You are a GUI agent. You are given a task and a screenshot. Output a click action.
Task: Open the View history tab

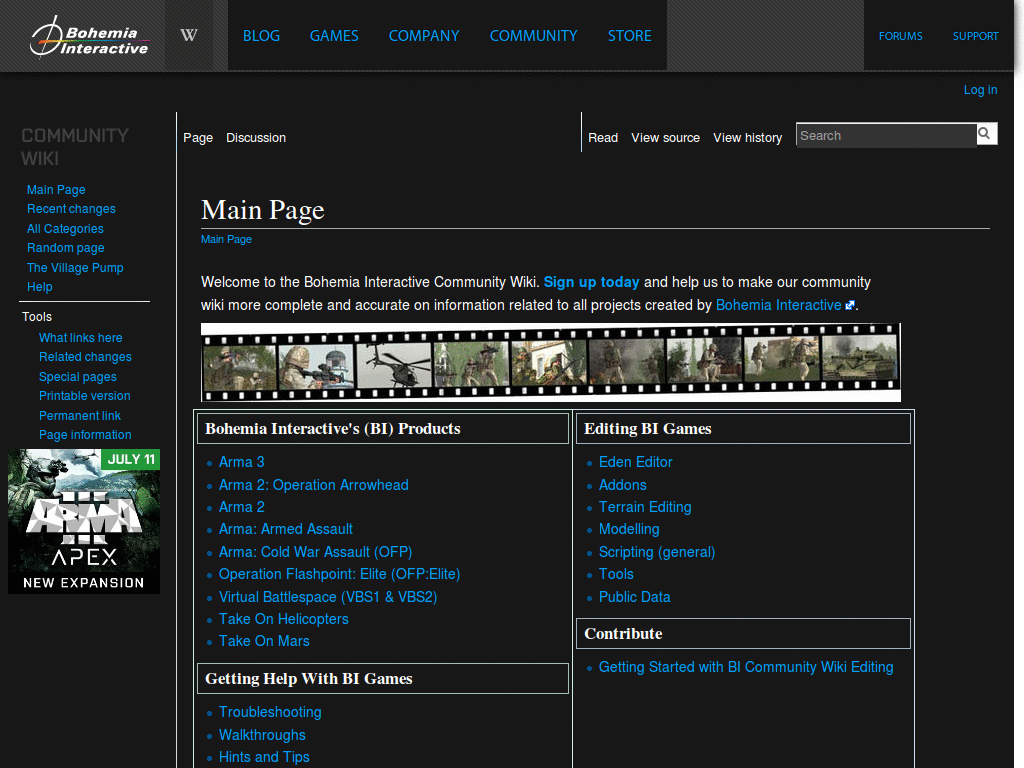(748, 138)
